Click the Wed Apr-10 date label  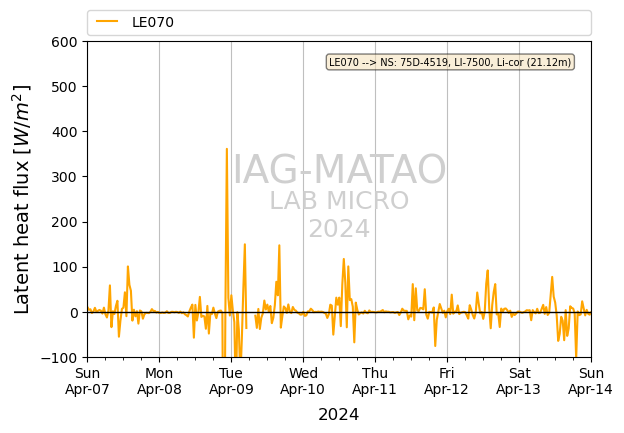point(303,381)
